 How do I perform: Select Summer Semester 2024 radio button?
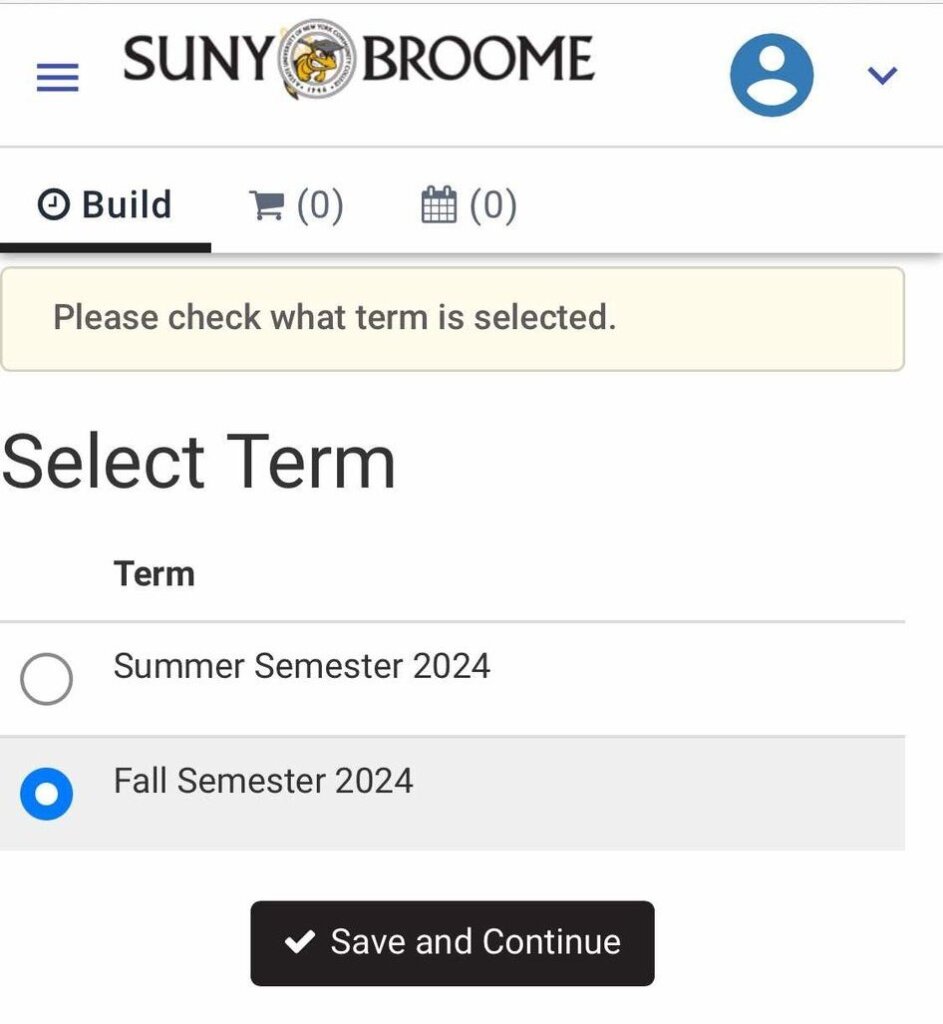pyautogui.click(x=46, y=679)
